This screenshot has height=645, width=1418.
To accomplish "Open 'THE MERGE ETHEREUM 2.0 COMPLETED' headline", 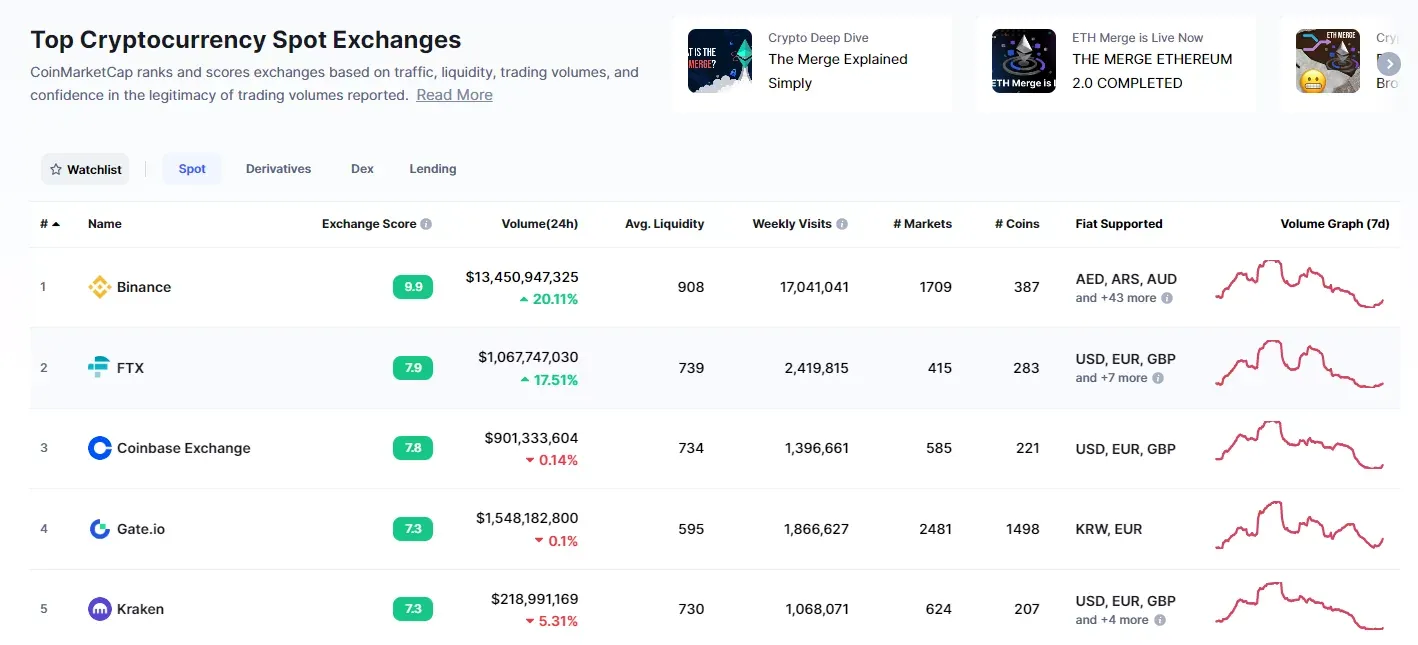I will (x=1152, y=71).
